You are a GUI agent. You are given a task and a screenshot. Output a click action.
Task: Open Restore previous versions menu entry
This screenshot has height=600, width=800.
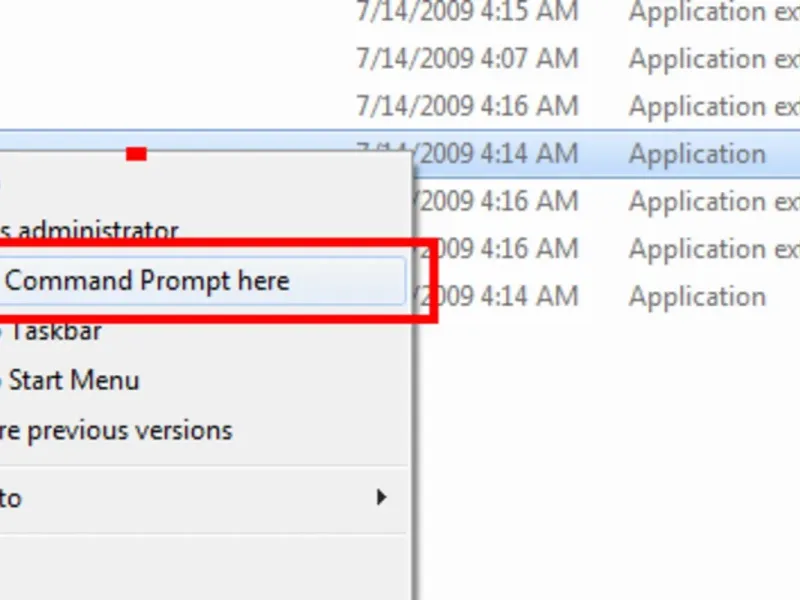(x=116, y=431)
